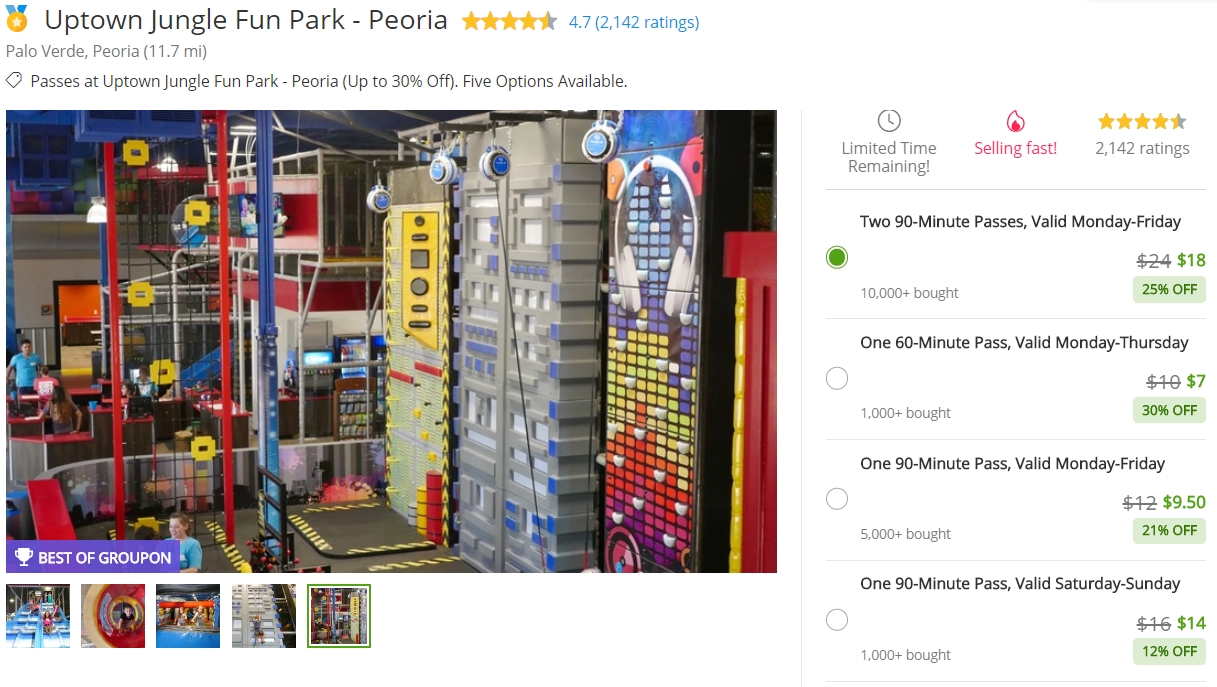The height and width of the screenshot is (687, 1217).
Task: Show the first thumbnail with blue slides
Action: (x=38, y=616)
